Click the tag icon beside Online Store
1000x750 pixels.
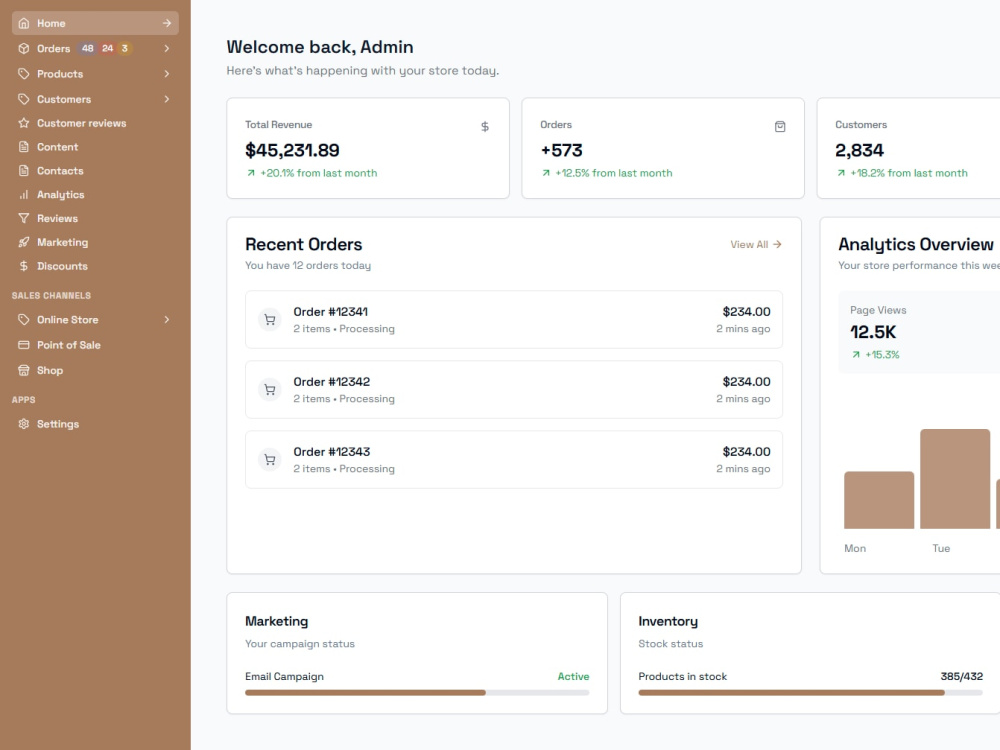point(24,320)
